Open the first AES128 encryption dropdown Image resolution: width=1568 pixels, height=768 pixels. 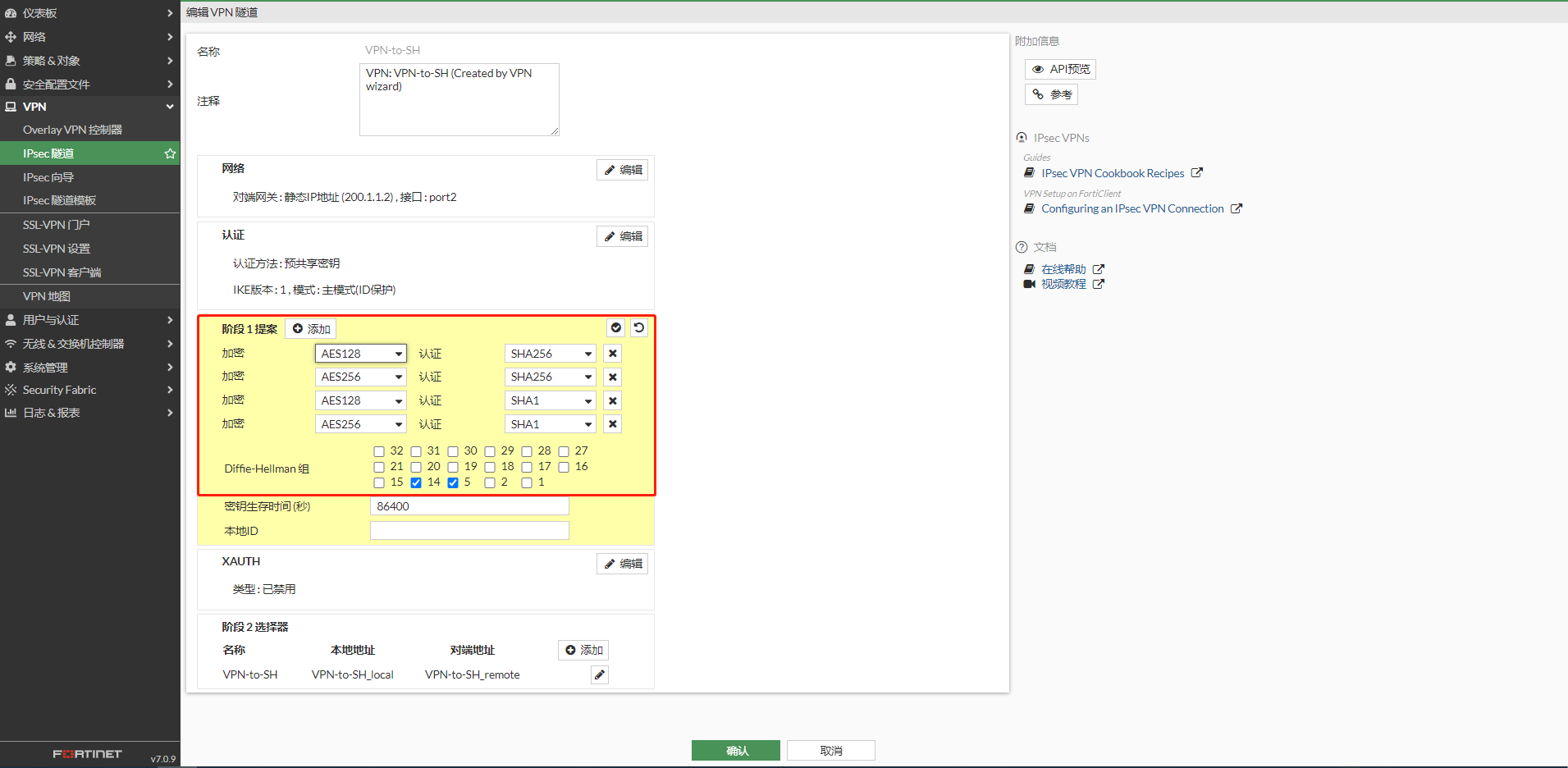click(x=360, y=354)
